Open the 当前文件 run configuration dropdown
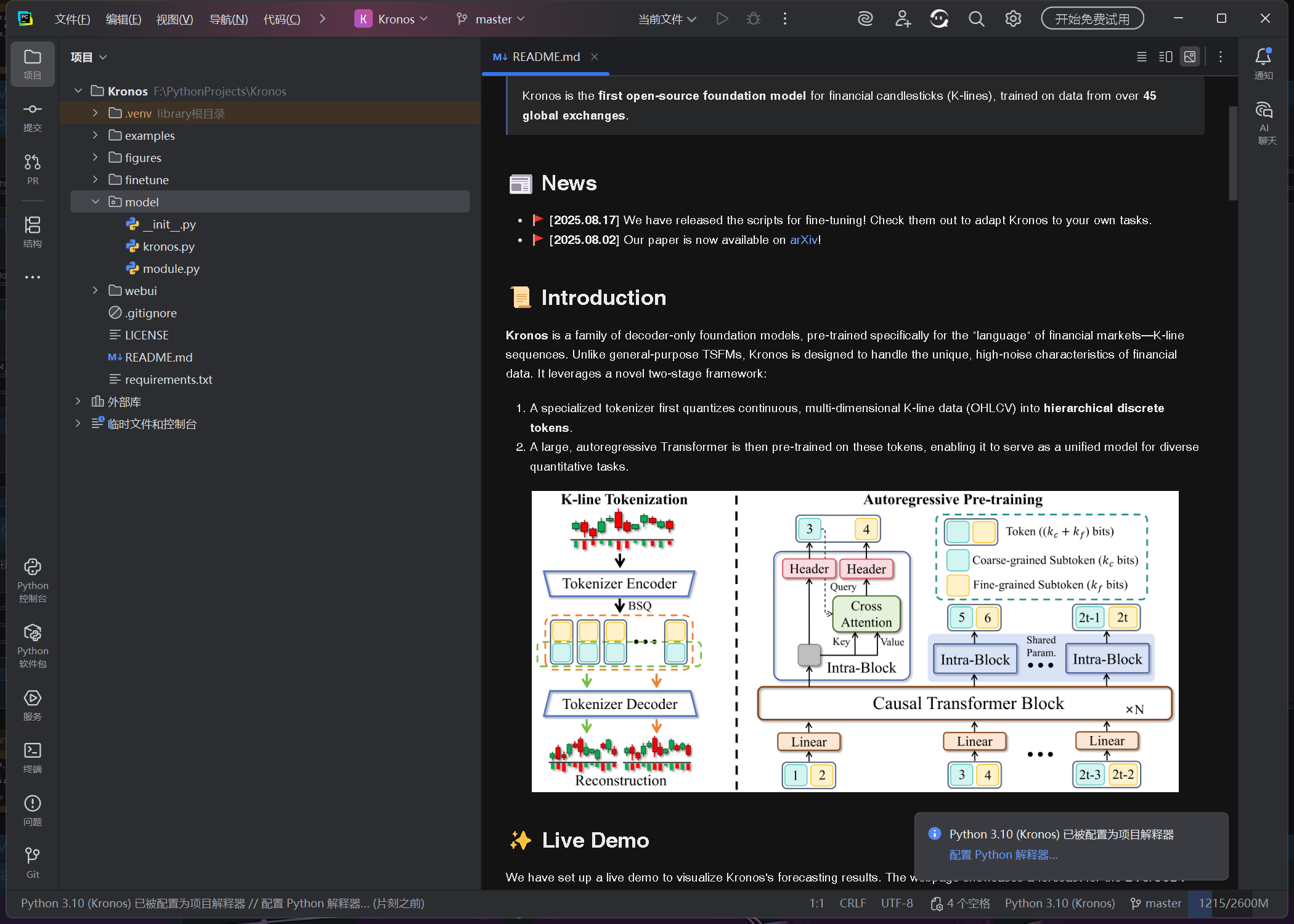 667,19
